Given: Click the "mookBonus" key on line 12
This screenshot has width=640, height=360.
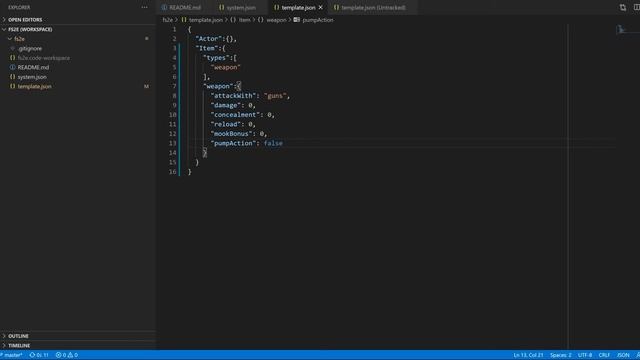Looking at the screenshot, I should pos(231,134).
